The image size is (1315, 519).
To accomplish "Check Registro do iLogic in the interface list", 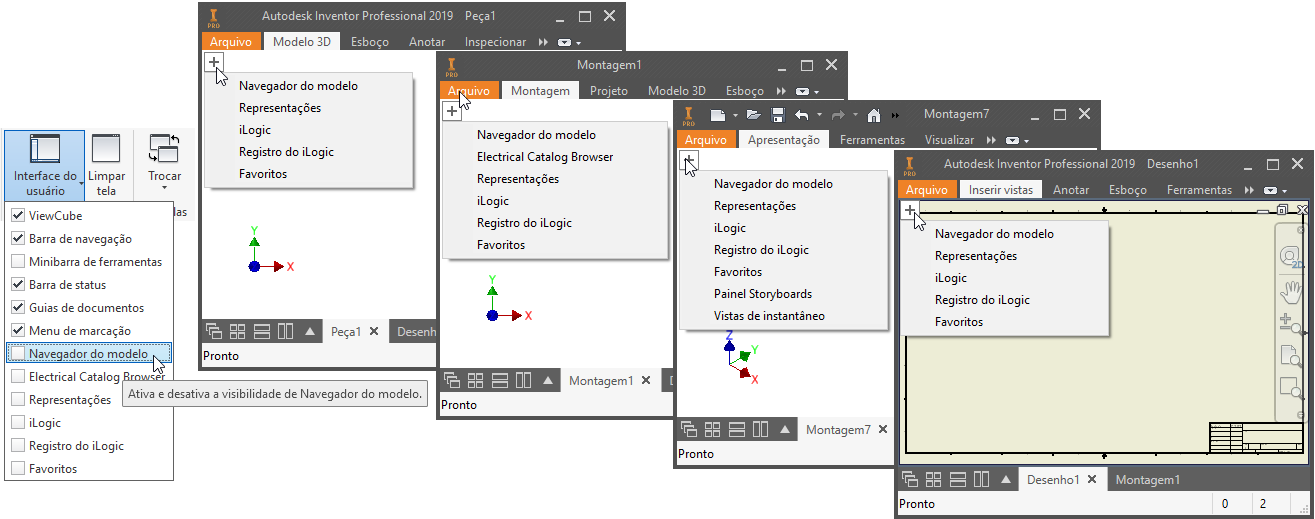I will (x=18, y=446).
